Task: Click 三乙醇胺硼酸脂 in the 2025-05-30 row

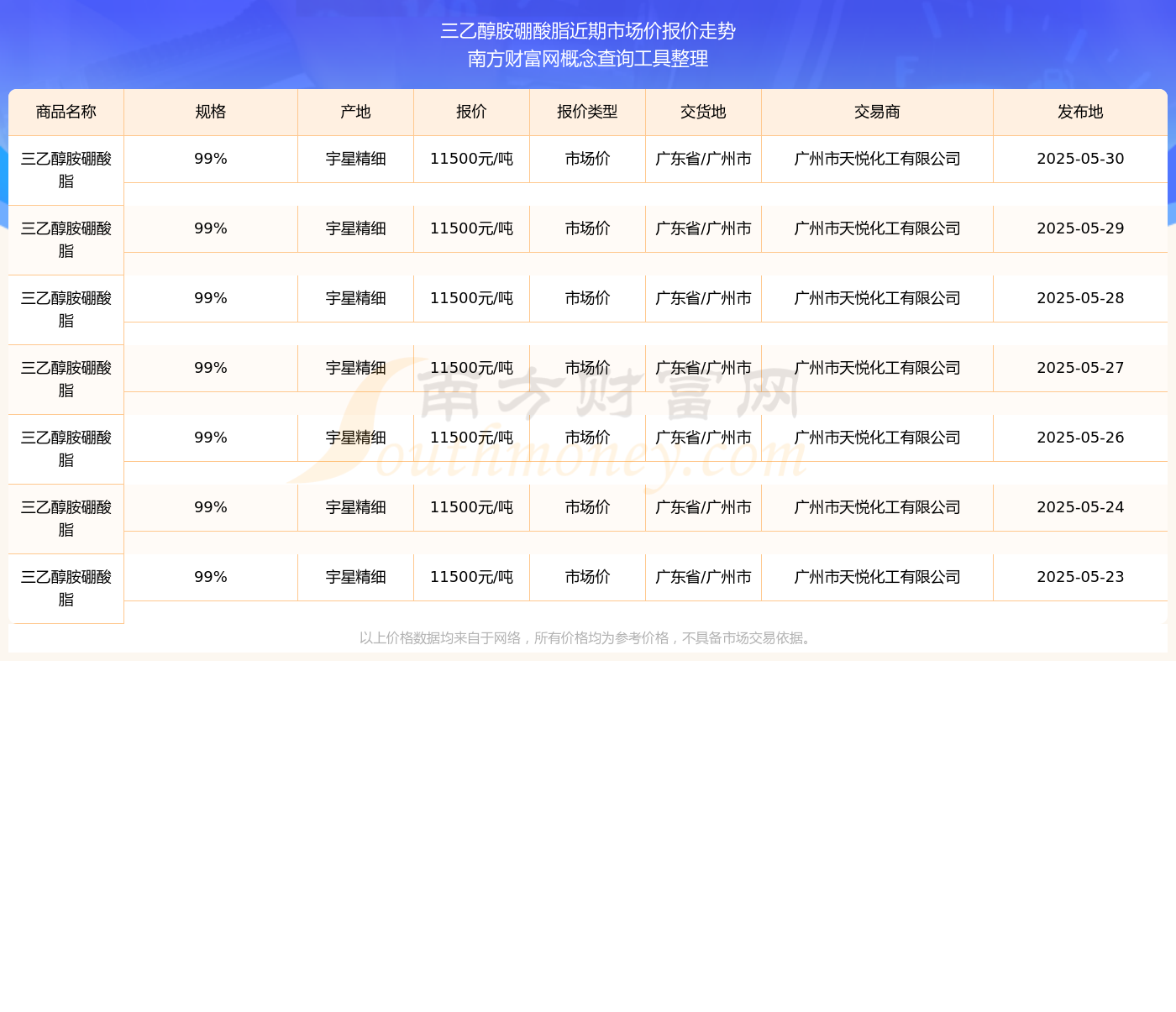Action: tap(66, 170)
